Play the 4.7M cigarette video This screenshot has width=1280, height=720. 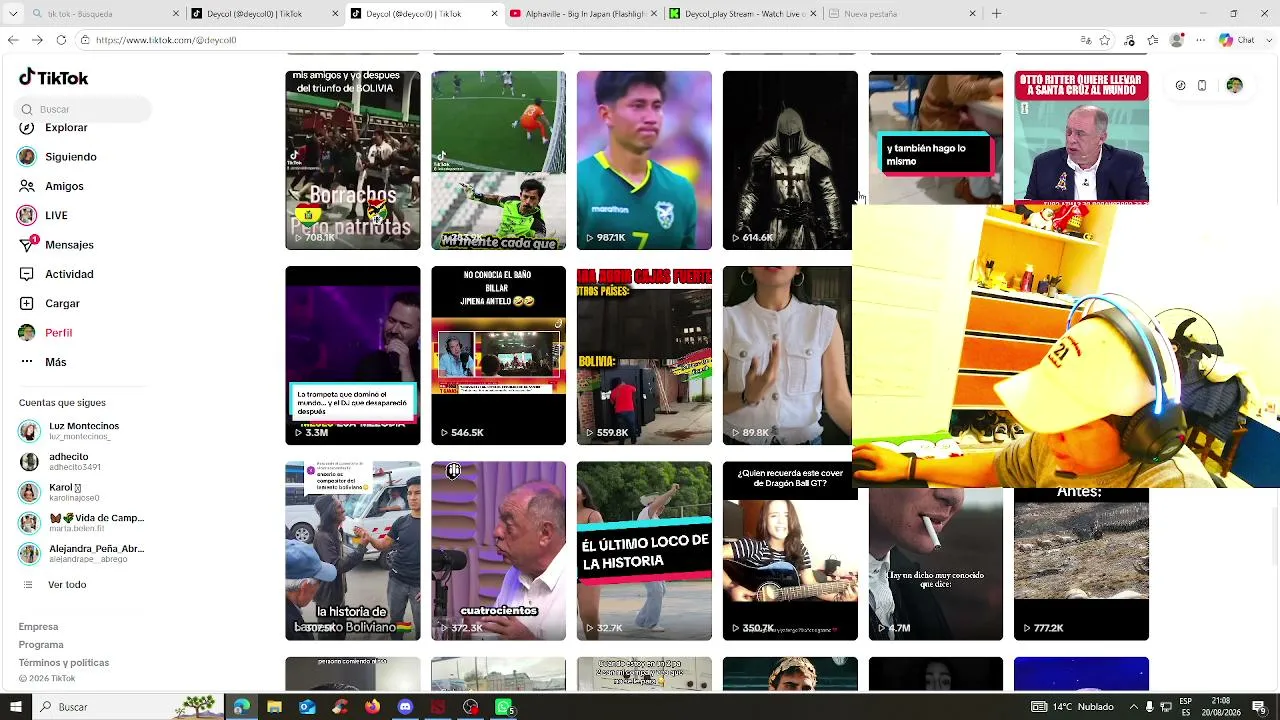(x=936, y=564)
